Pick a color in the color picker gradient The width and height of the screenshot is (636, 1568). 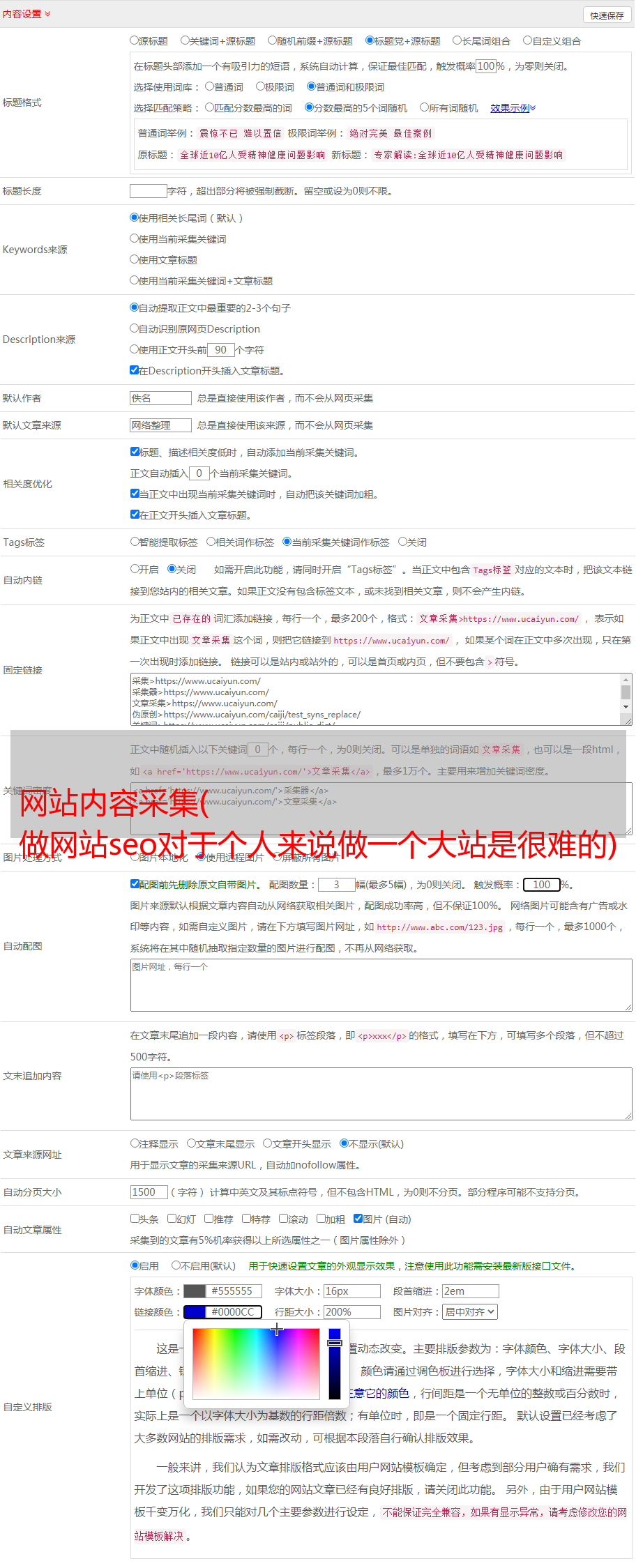(256, 1363)
